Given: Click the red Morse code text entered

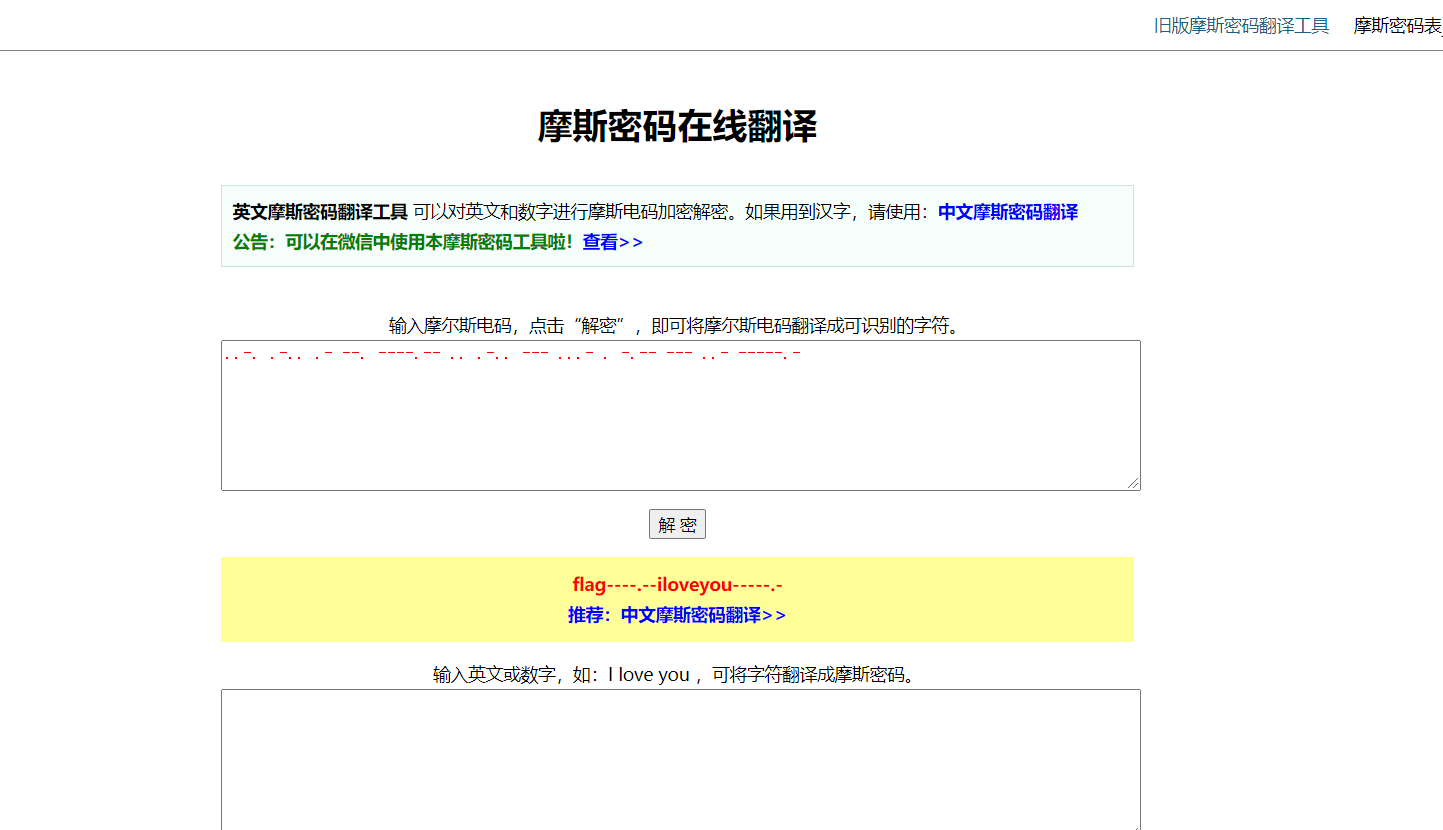Looking at the screenshot, I should [x=512, y=354].
